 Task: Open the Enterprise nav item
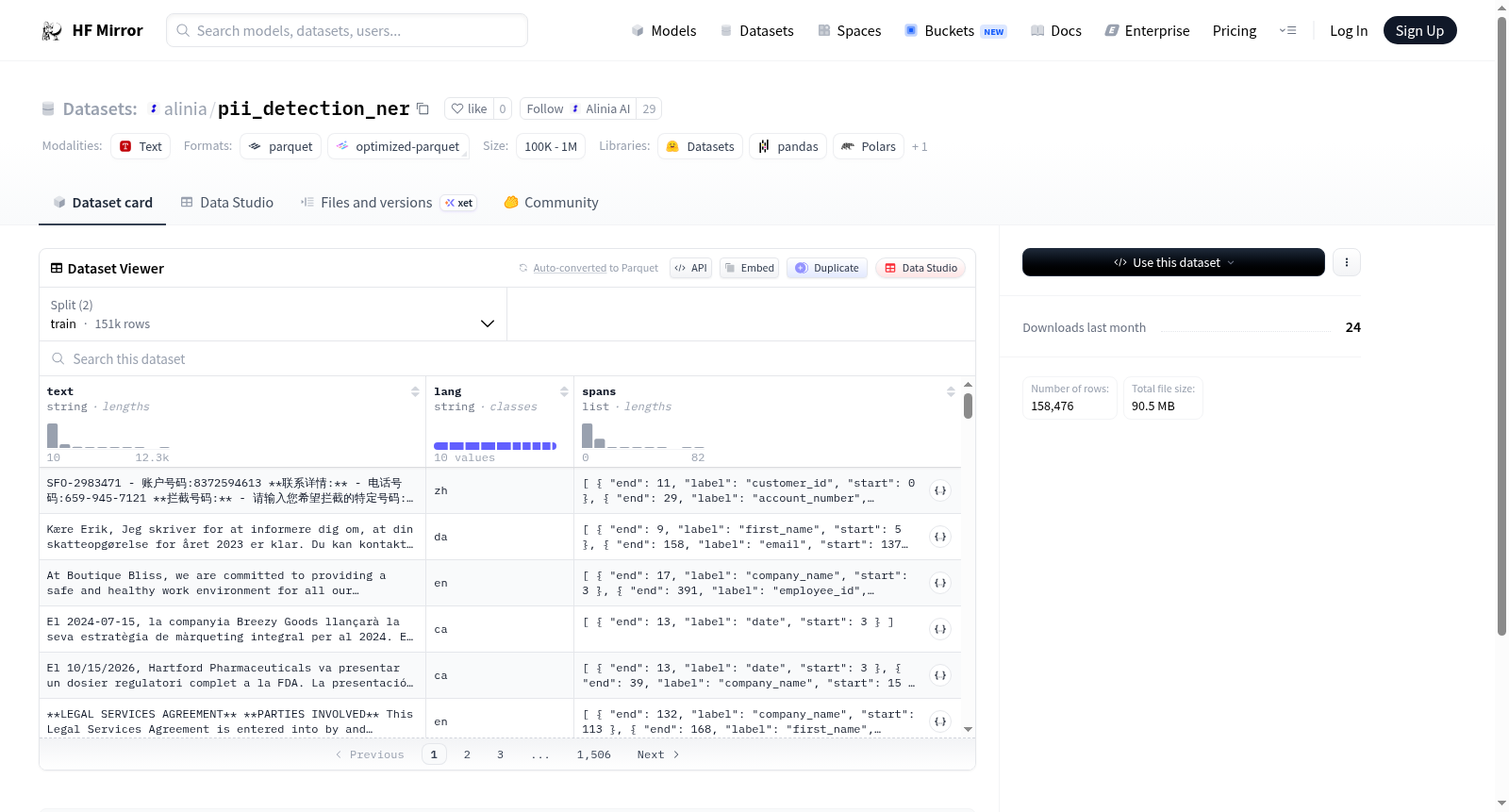[1147, 30]
